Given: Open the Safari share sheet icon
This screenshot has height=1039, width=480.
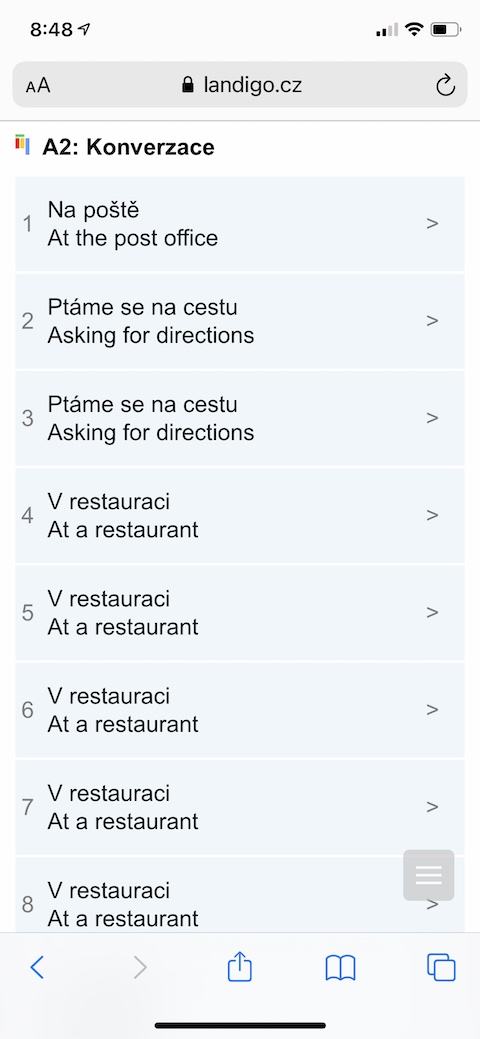Looking at the screenshot, I should tap(240, 966).
